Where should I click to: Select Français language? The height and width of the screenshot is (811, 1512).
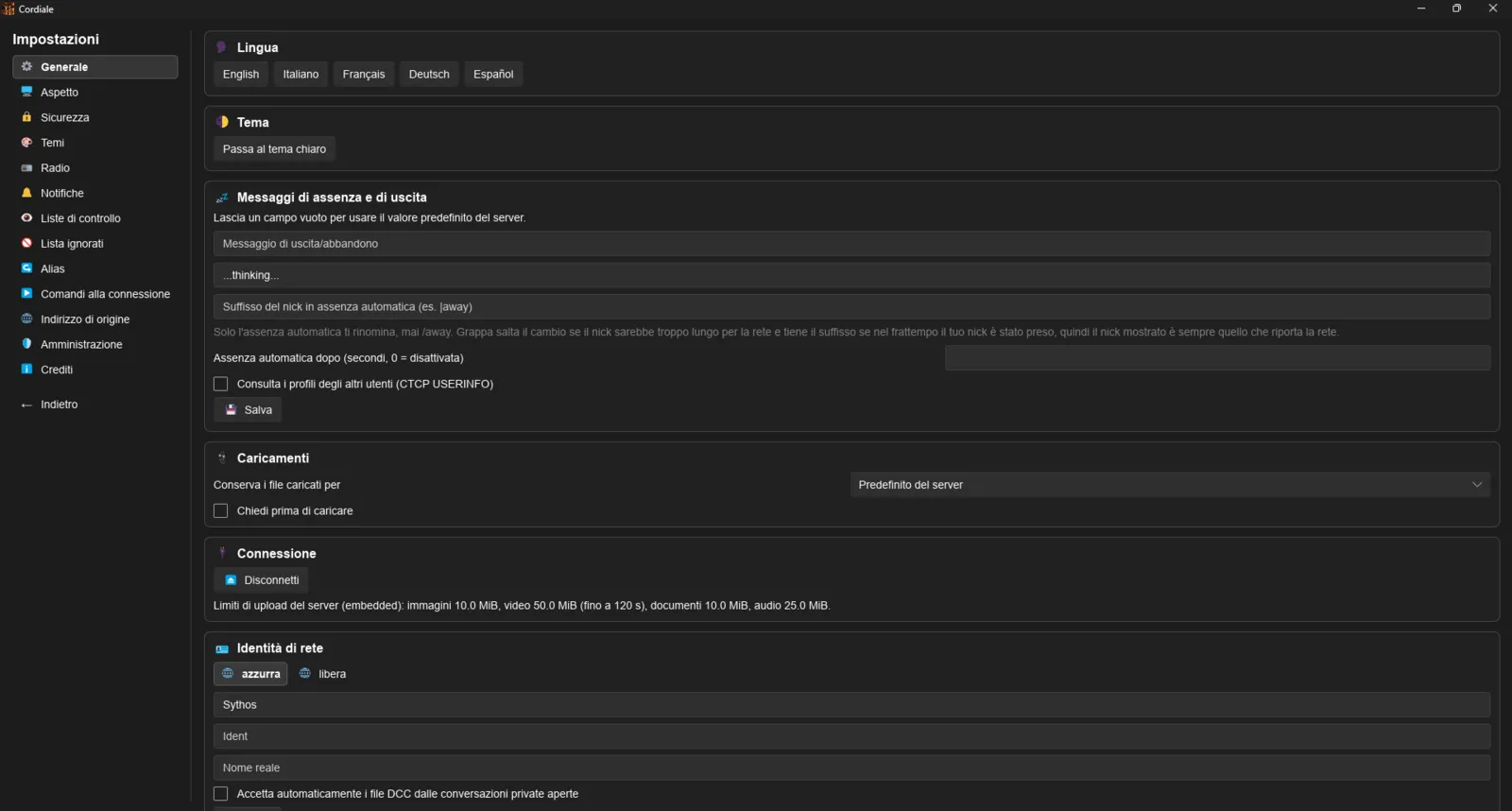click(x=364, y=74)
